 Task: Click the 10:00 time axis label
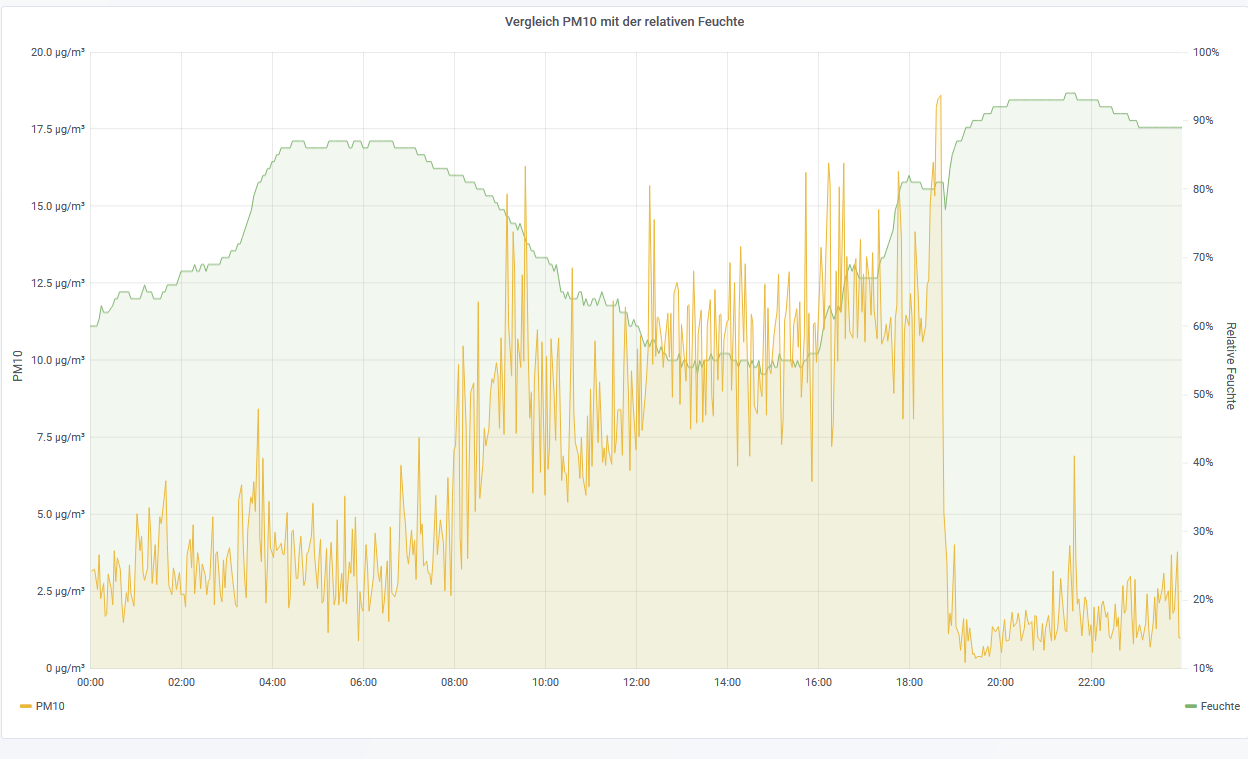coord(545,682)
